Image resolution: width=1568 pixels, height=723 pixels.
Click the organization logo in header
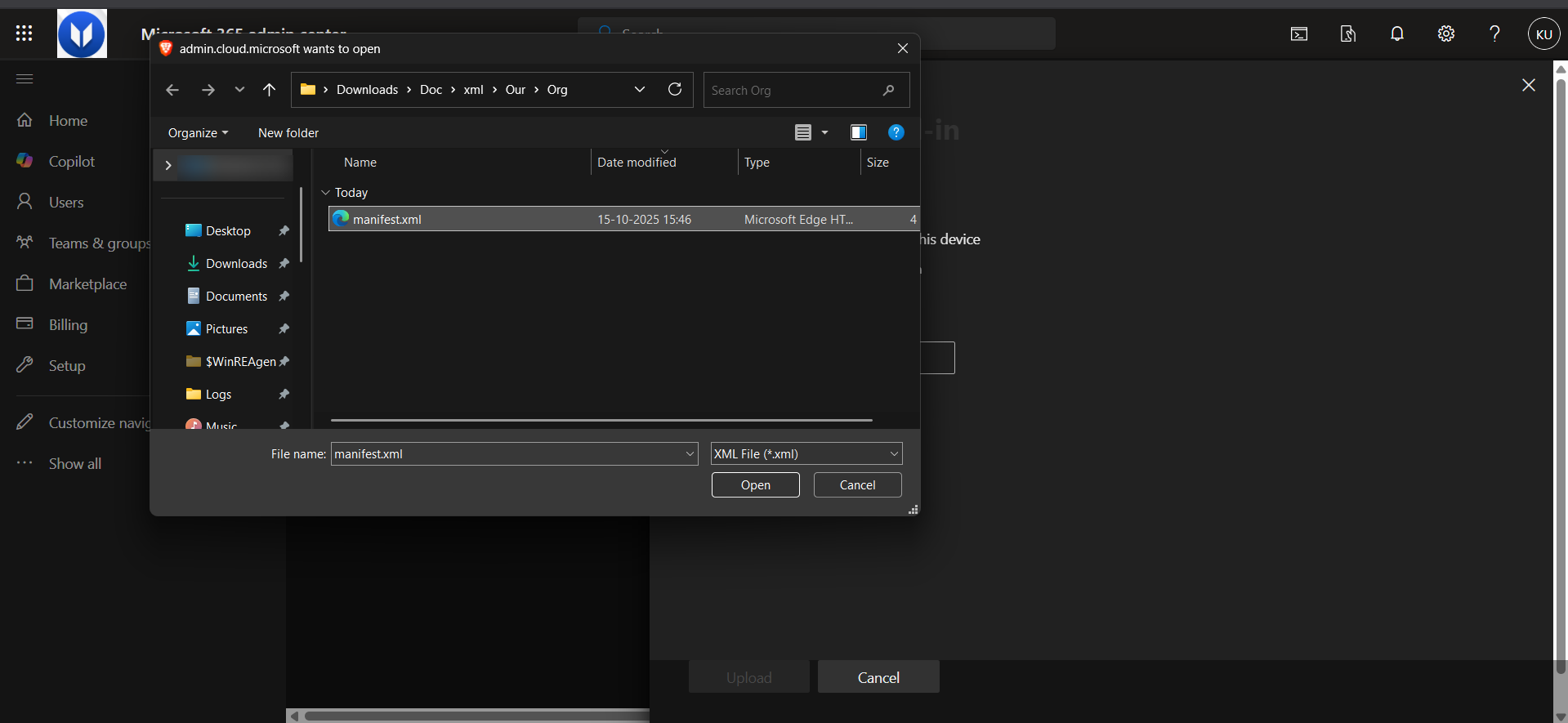(x=82, y=33)
